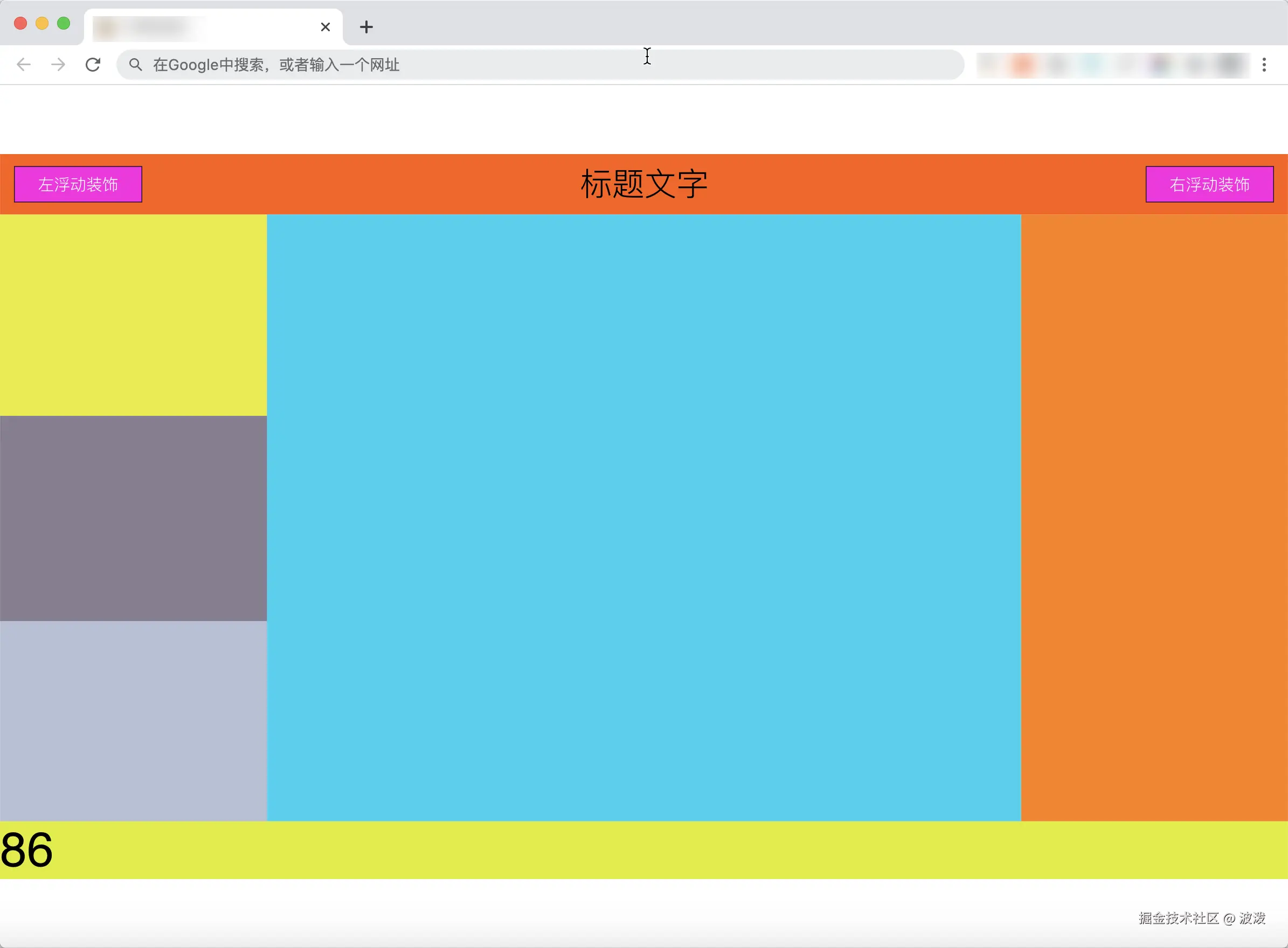The height and width of the screenshot is (948, 1288).
Task: Click the large sky-blue center panel
Action: click(x=643, y=517)
